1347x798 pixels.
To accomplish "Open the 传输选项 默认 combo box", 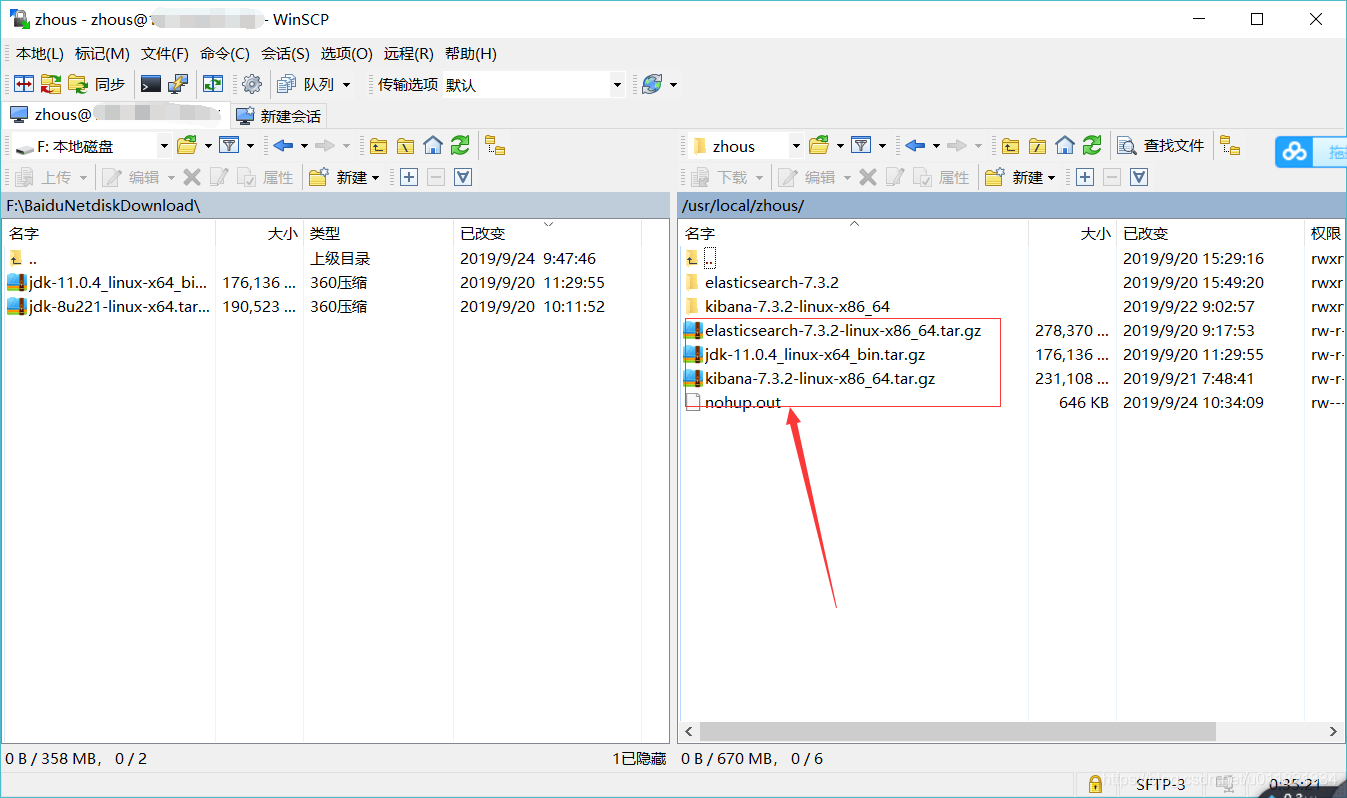I will click(533, 85).
